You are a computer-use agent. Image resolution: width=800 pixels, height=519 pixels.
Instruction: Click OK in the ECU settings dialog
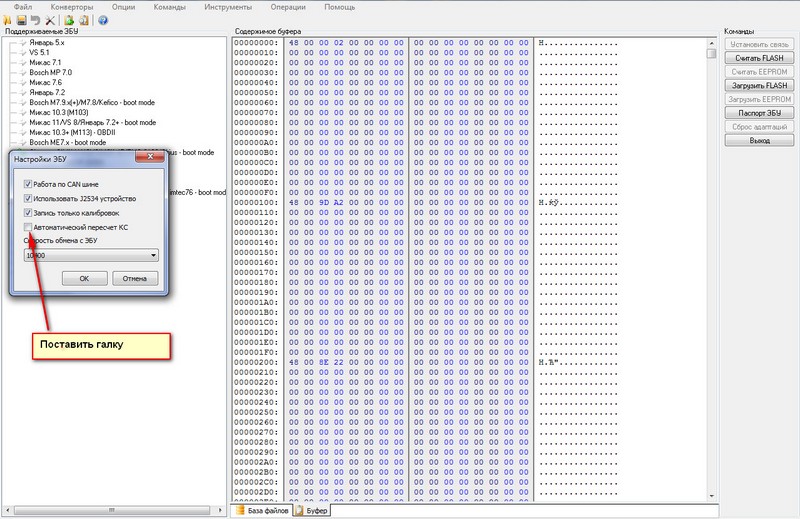point(85,278)
